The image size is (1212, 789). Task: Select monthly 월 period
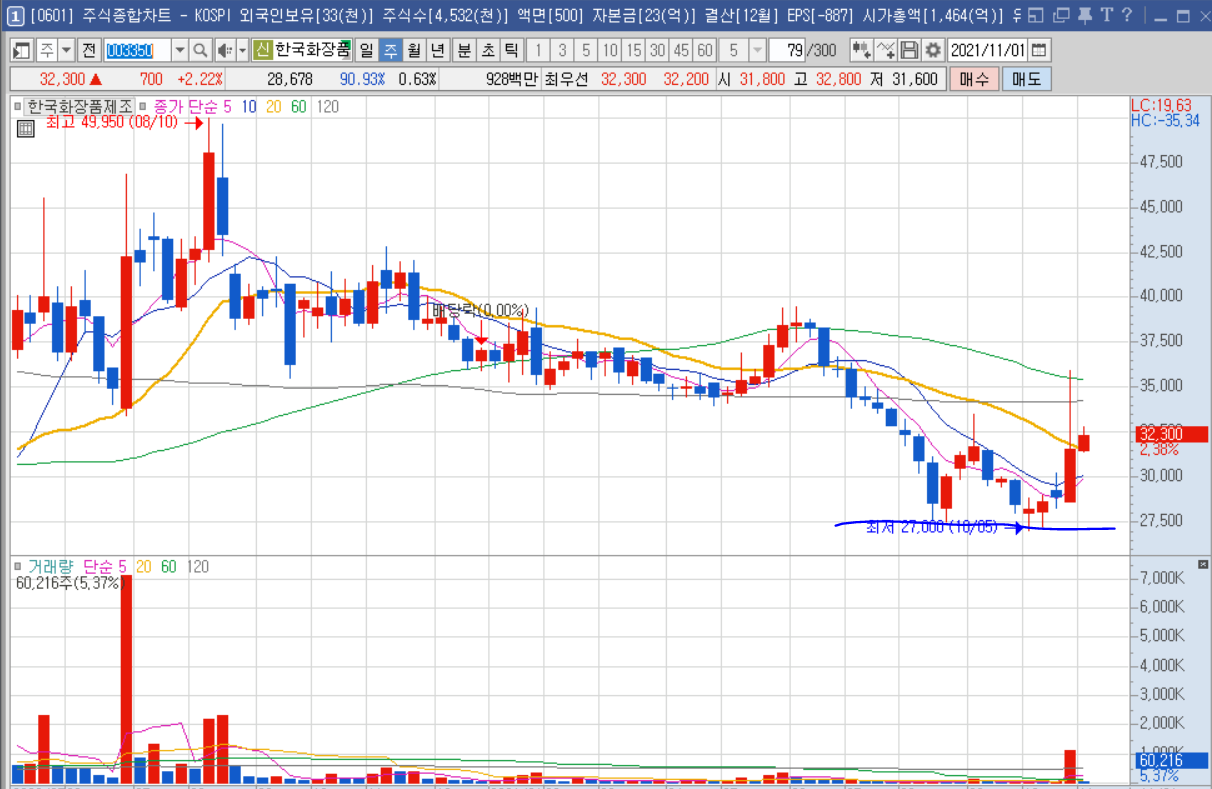coord(414,50)
